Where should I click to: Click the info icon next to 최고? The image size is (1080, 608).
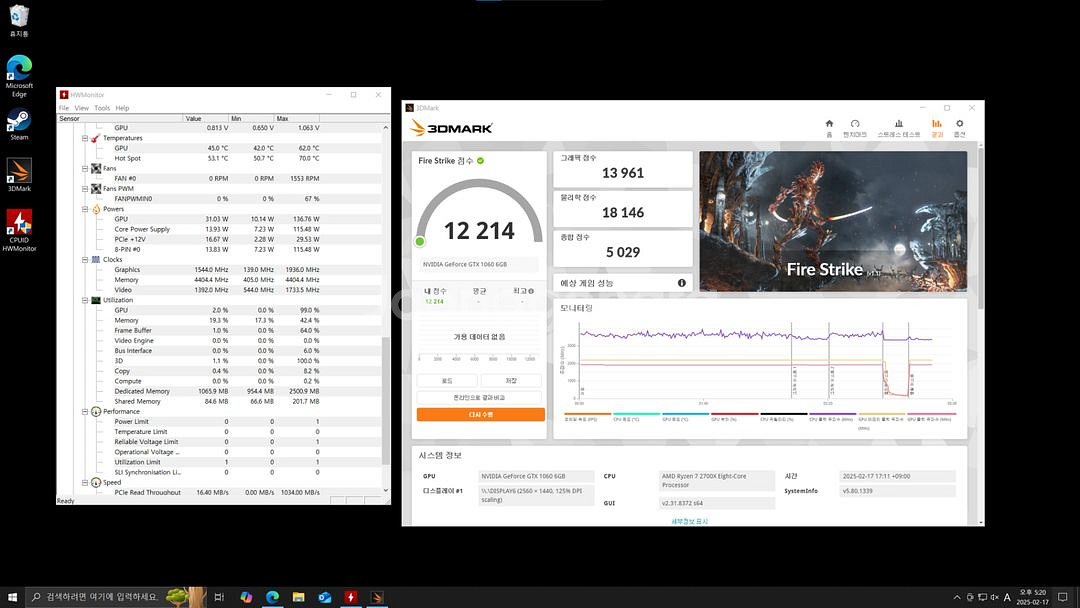click(531, 291)
